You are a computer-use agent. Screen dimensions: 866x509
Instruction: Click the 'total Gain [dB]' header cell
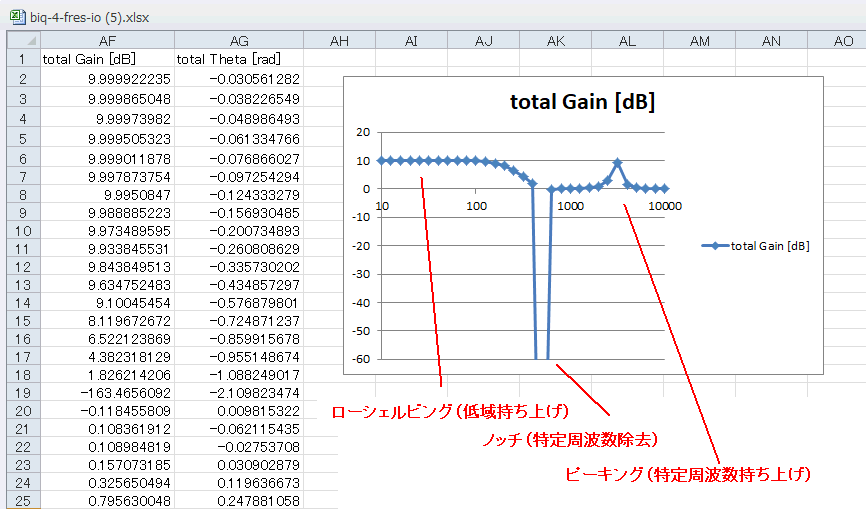tap(107, 59)
